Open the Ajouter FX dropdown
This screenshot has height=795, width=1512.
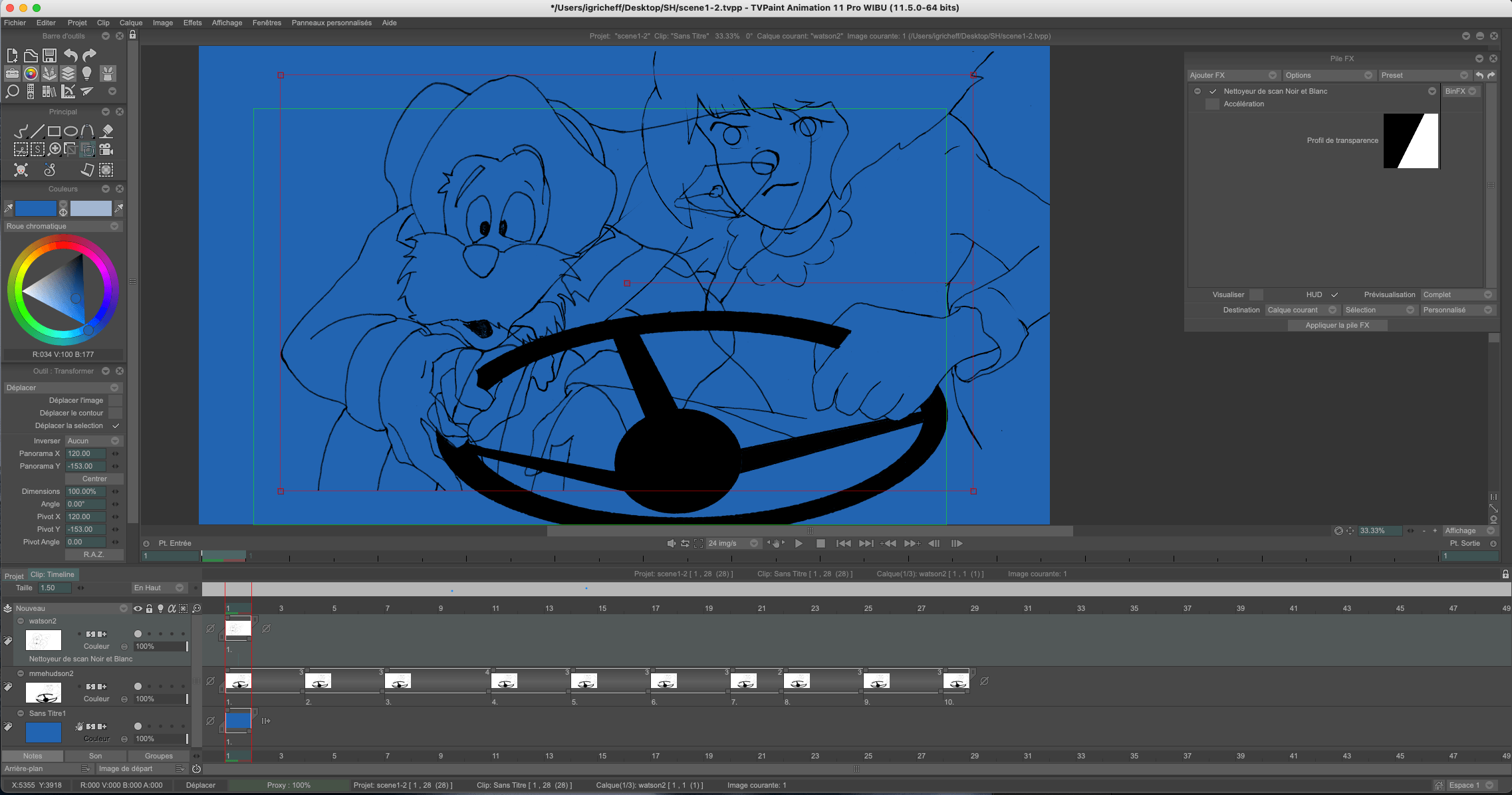point(1233,75)
